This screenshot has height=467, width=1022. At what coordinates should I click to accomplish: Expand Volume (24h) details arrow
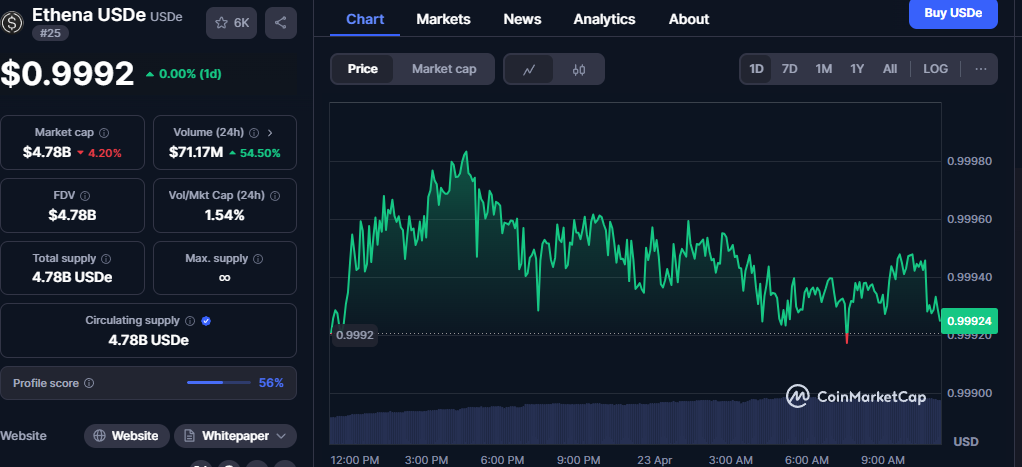[x=270, y=133]
